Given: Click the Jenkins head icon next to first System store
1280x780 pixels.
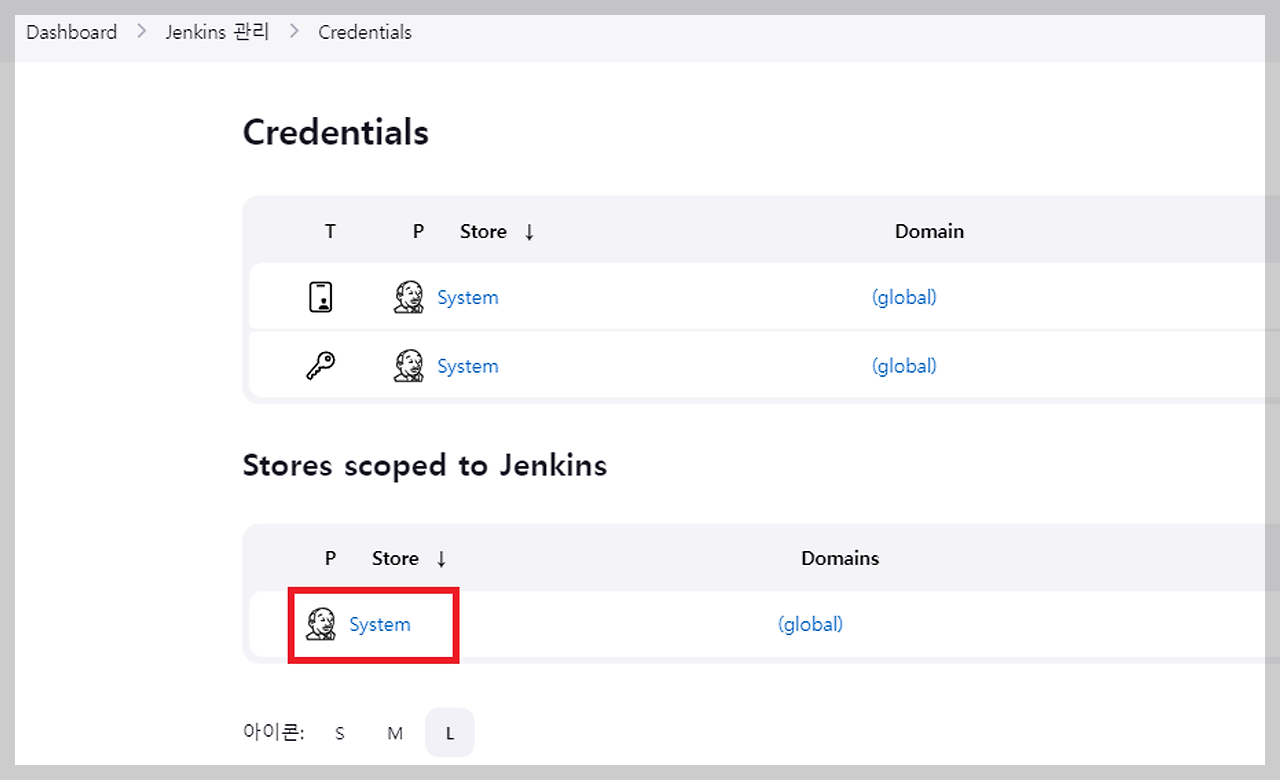Looking at the screenshot, I should click(x=408, y=296).
